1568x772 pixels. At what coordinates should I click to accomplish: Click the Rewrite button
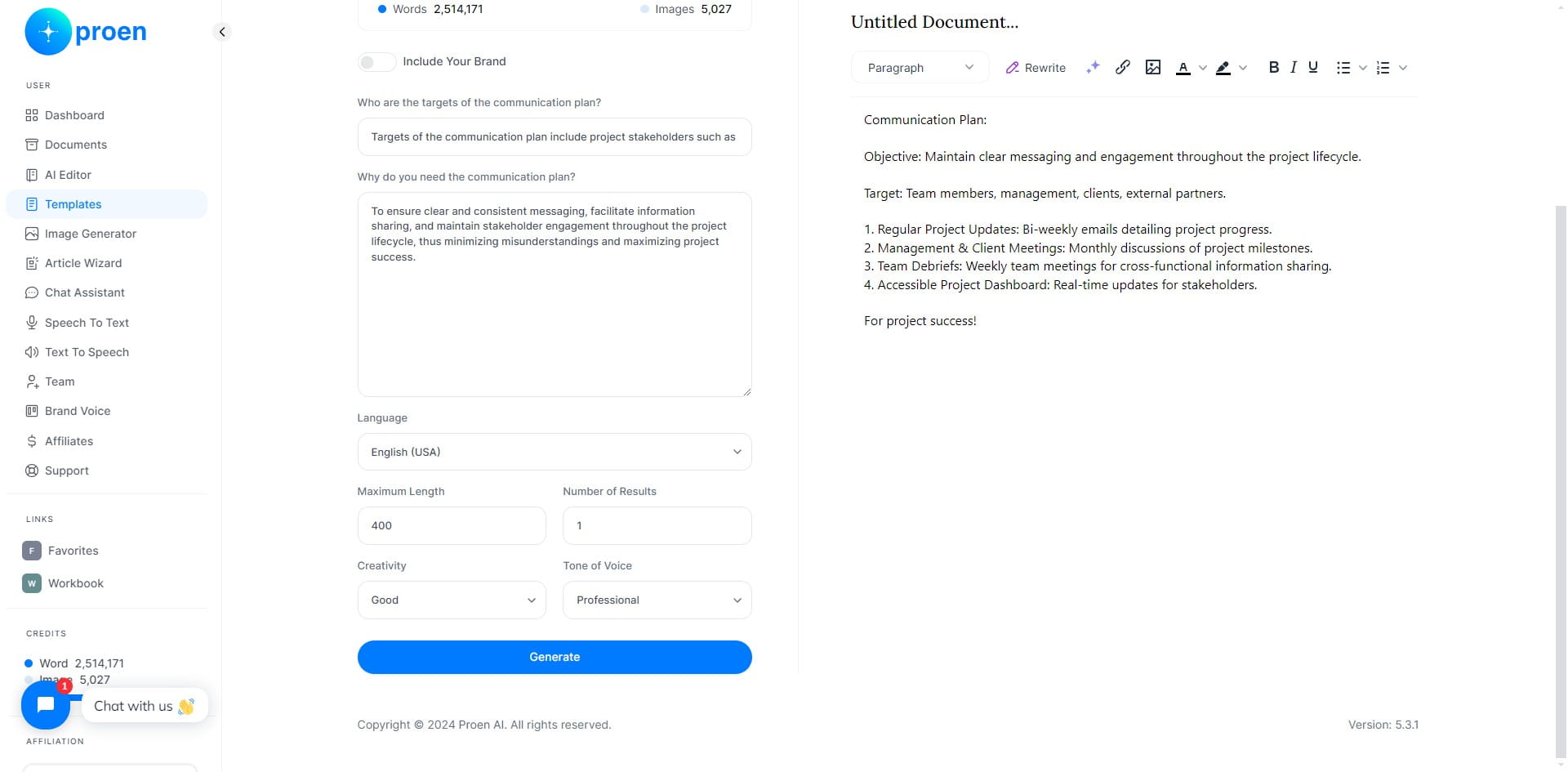(1036, 68)
